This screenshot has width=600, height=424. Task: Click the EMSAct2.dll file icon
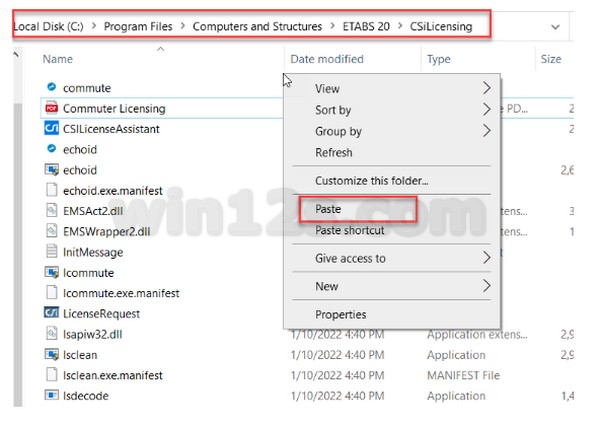coord(52,210)
